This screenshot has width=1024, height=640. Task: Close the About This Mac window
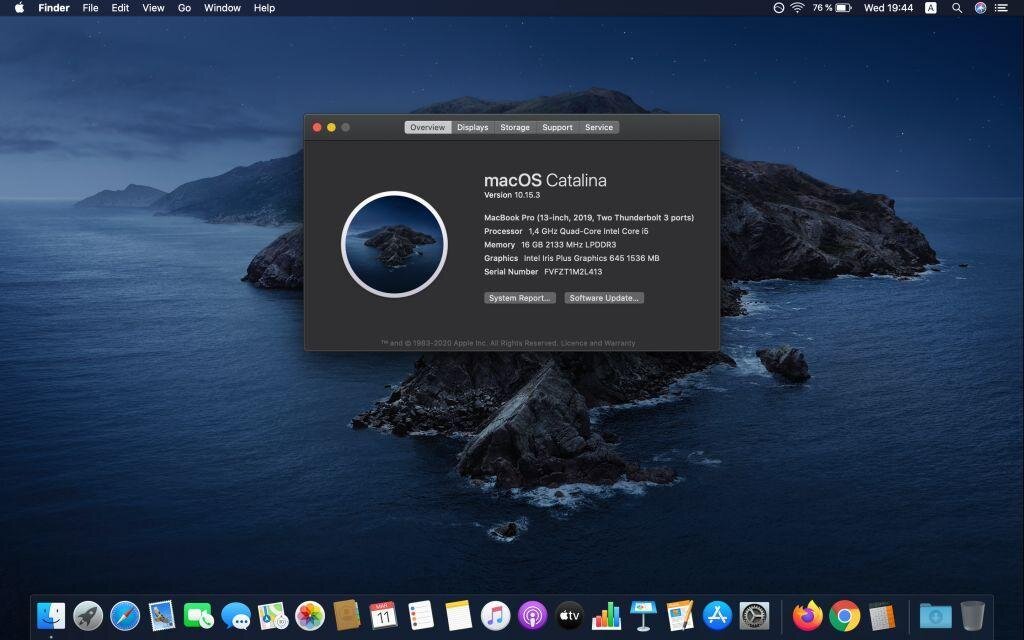click(317, 127)
